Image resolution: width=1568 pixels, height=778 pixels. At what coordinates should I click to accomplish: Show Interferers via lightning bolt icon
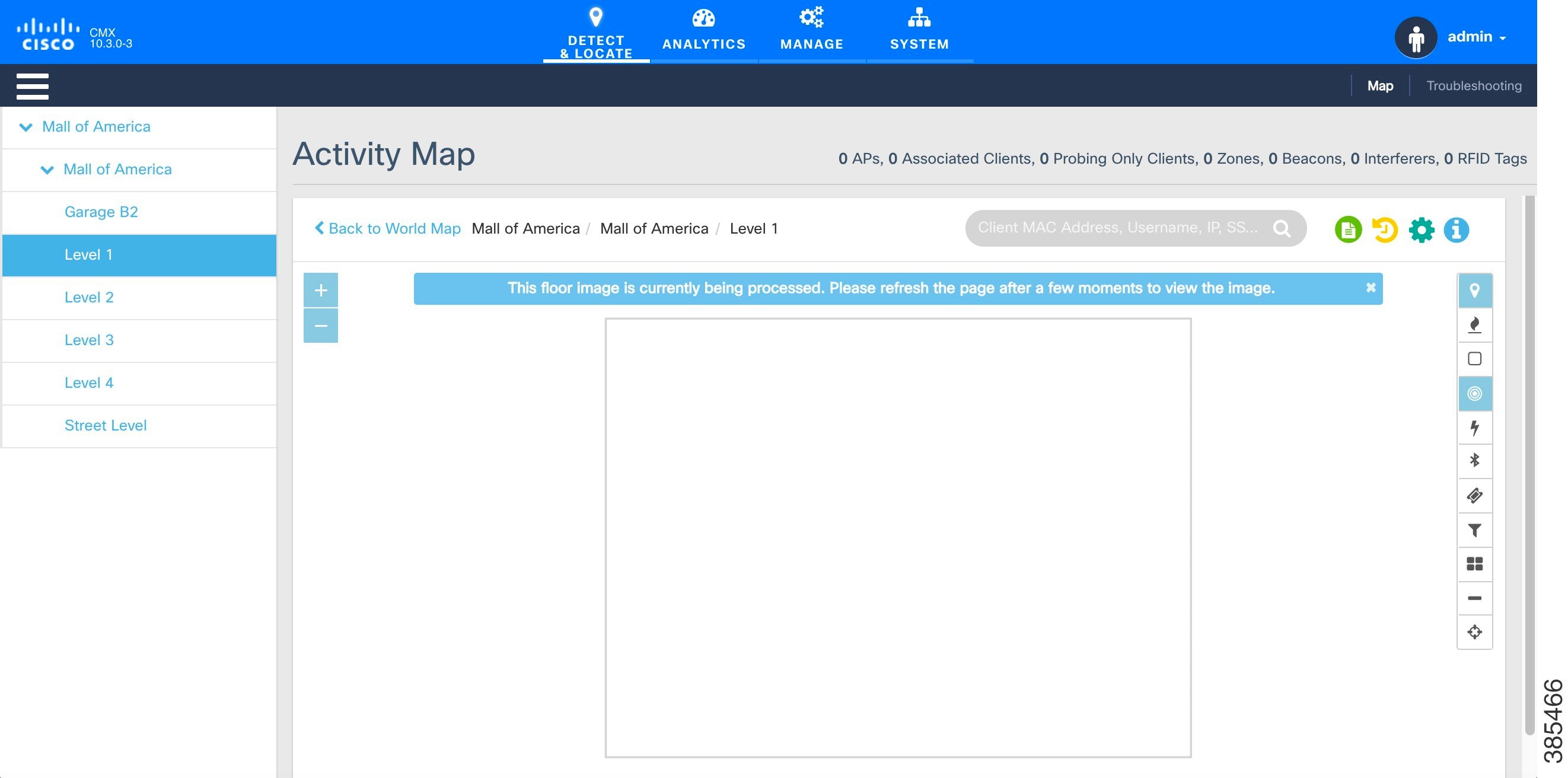(1475, 428)
